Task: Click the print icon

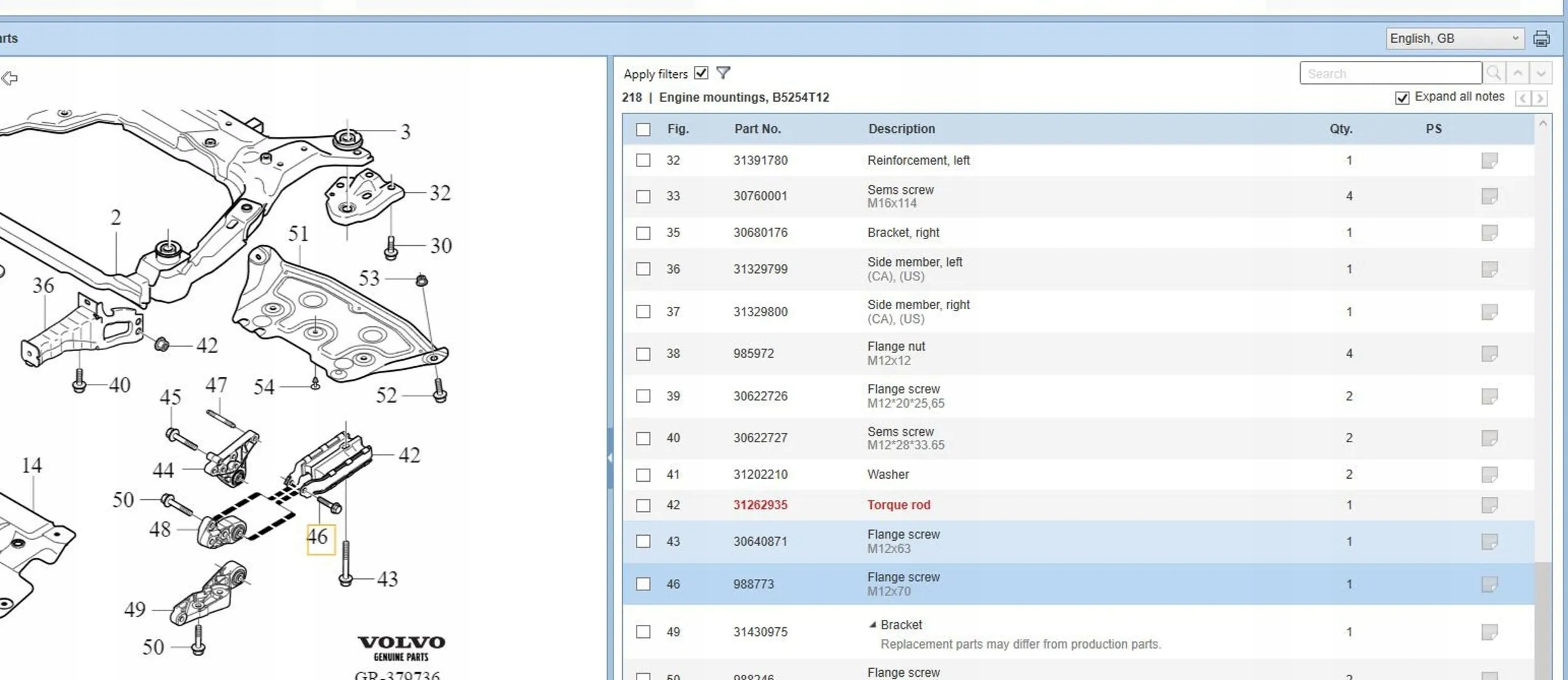Action: 1541,39
